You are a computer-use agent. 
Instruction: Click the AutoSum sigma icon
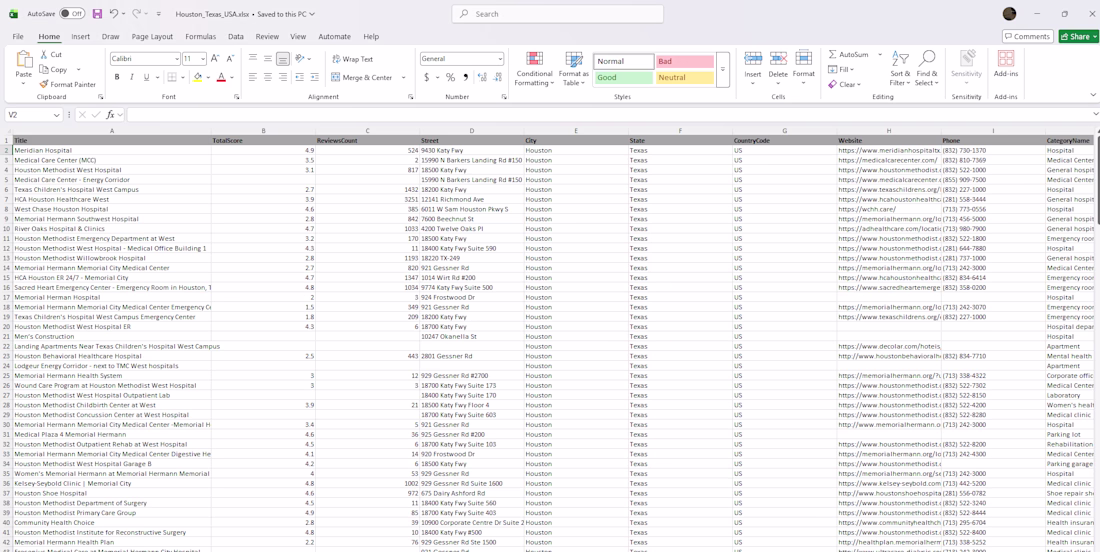(x=833, y=54)
